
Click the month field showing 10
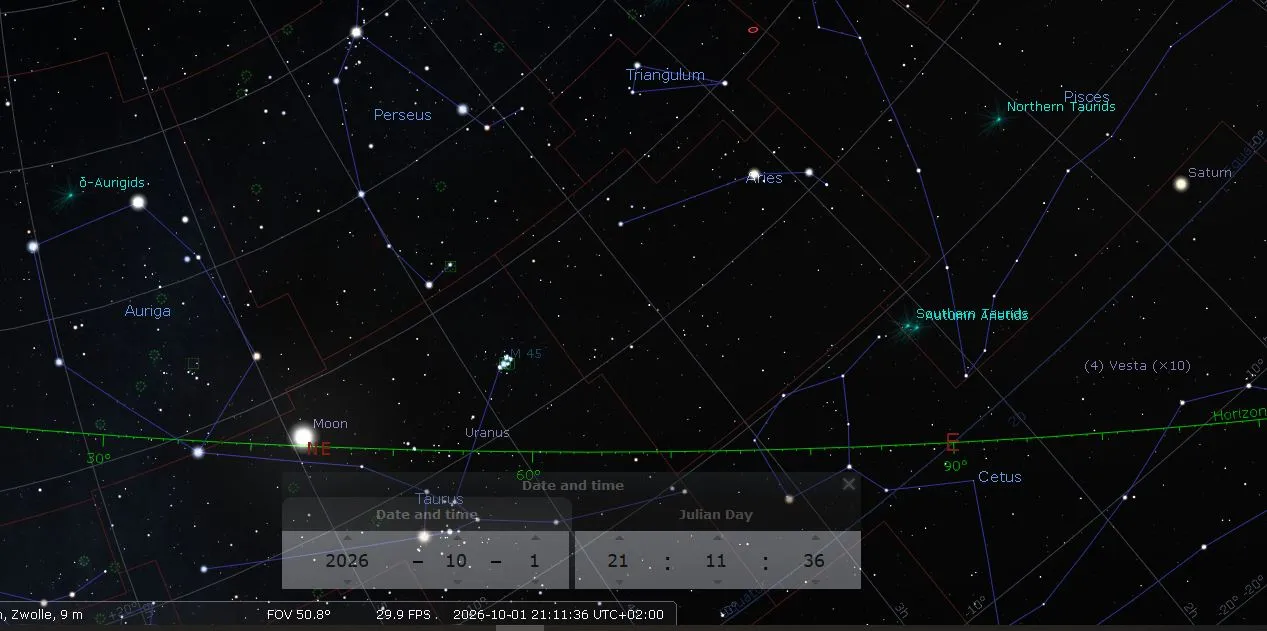(x=456, y=560)
